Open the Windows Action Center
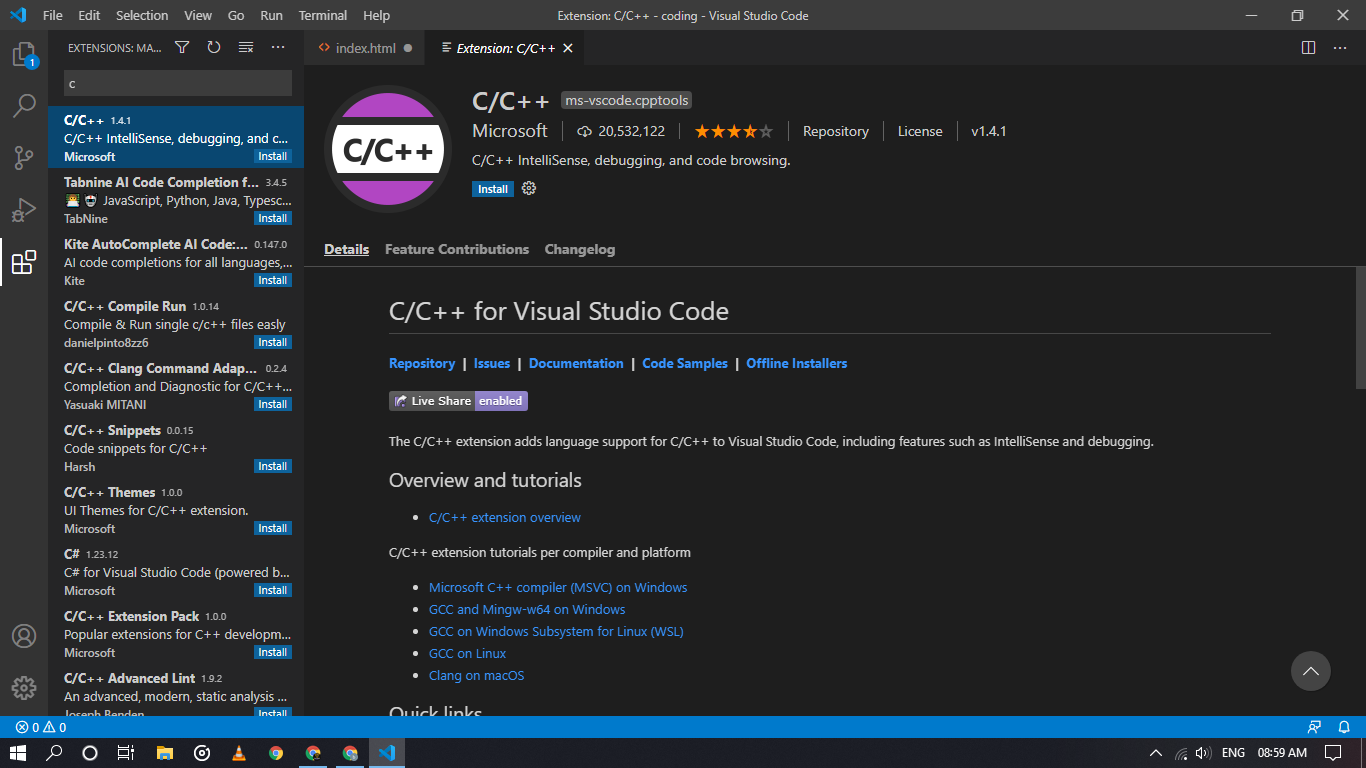Image resolution: width=1366 pixels, height=768 pixels. [1333, 753]
